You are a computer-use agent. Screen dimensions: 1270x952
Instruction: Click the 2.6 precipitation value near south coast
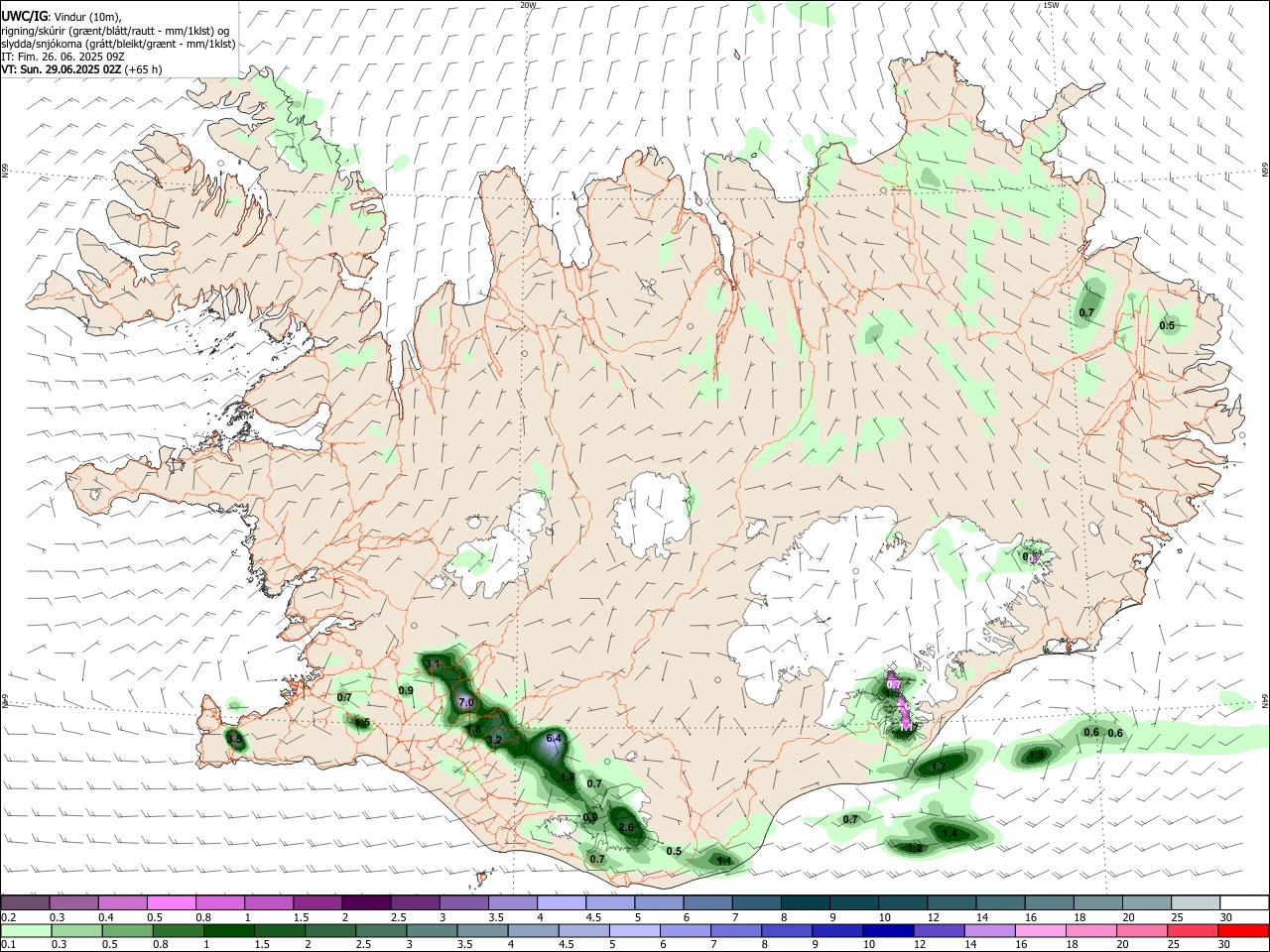point(626,827)
